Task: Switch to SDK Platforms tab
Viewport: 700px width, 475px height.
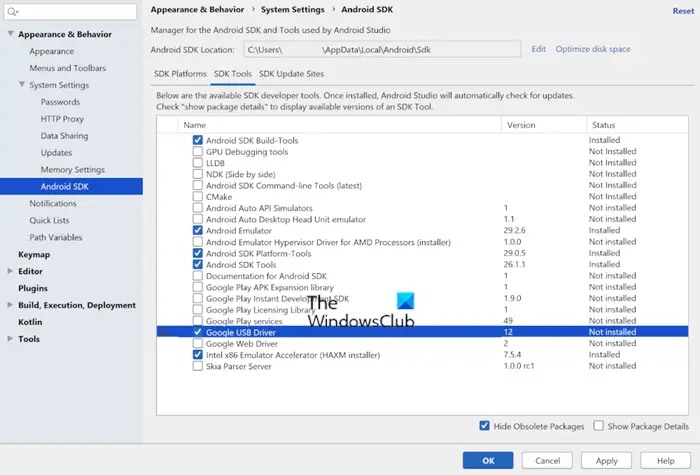Action: tap(180, 74)
